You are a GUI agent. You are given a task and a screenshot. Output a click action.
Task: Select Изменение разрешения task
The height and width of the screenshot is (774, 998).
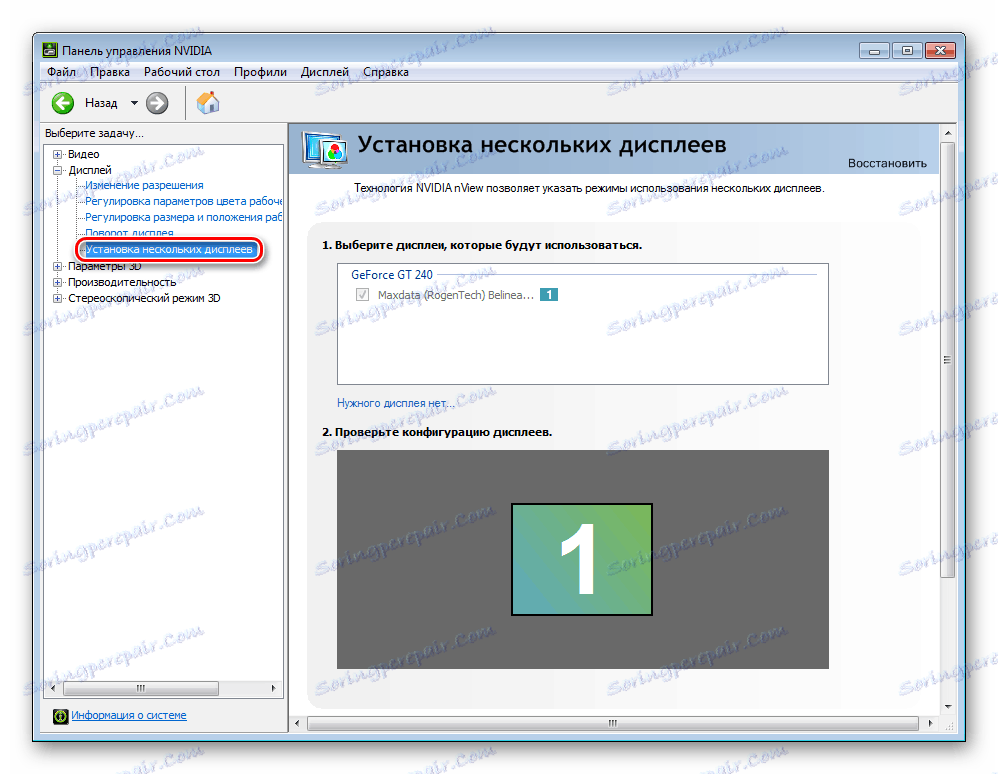click(x=144, y=185)
